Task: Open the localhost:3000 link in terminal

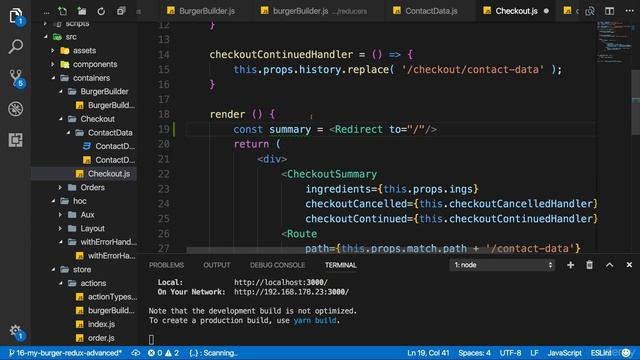Action: [281, 282]
